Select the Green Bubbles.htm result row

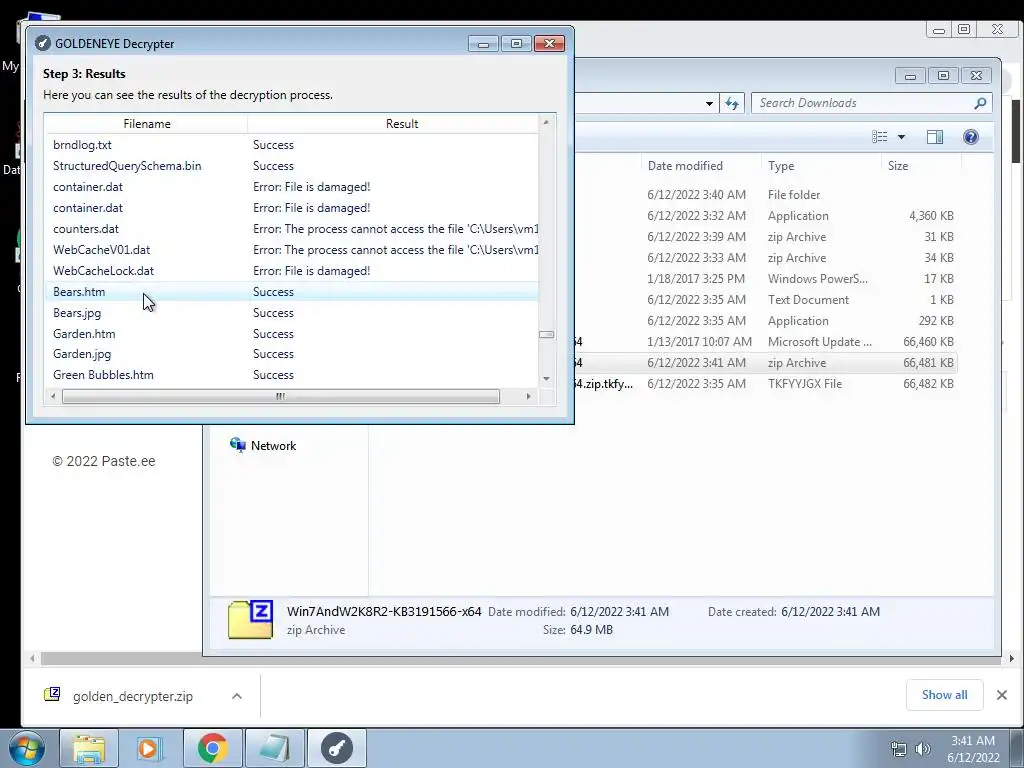click(x=292, y=375)
